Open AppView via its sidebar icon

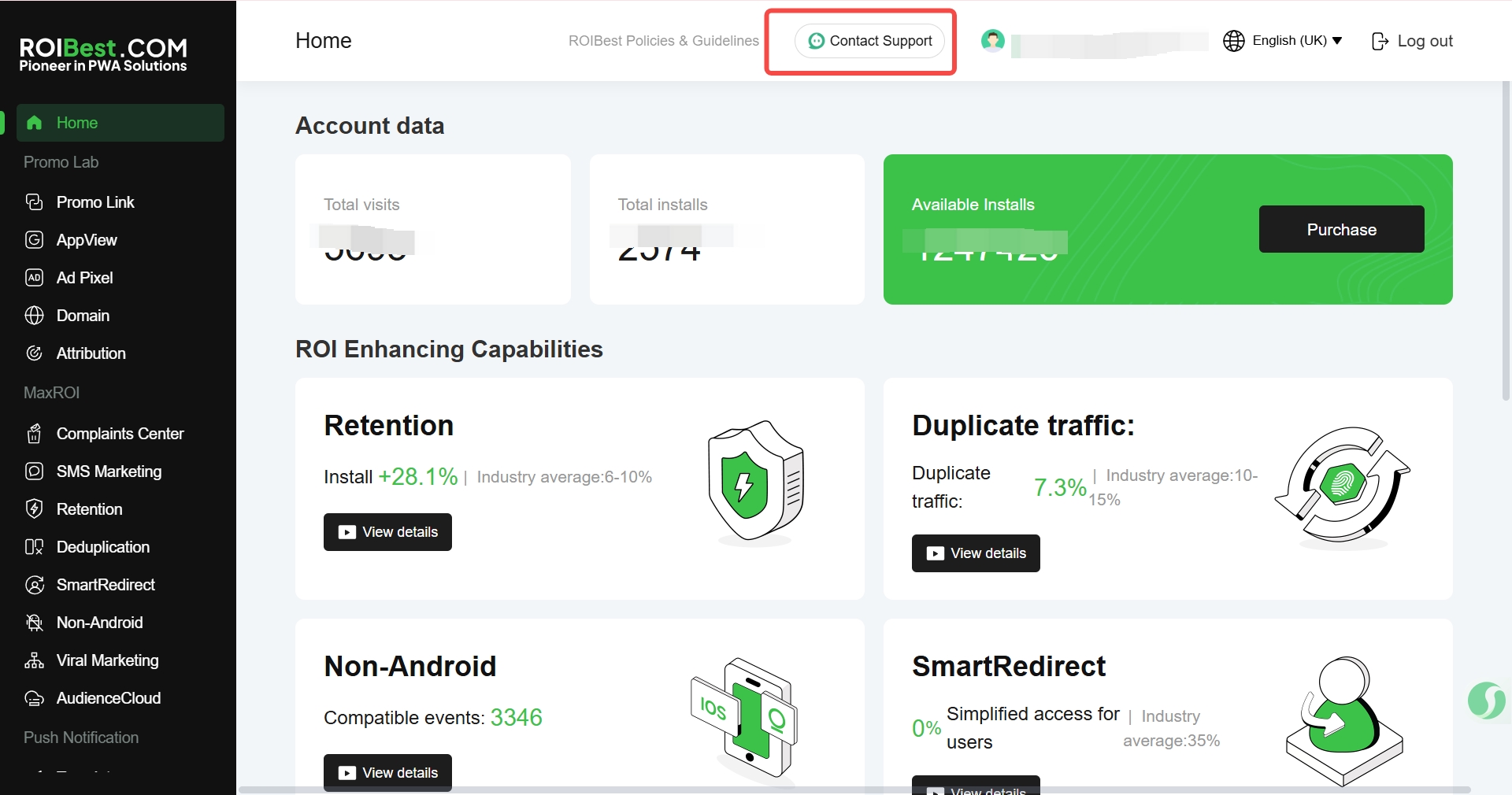point(34,240)
